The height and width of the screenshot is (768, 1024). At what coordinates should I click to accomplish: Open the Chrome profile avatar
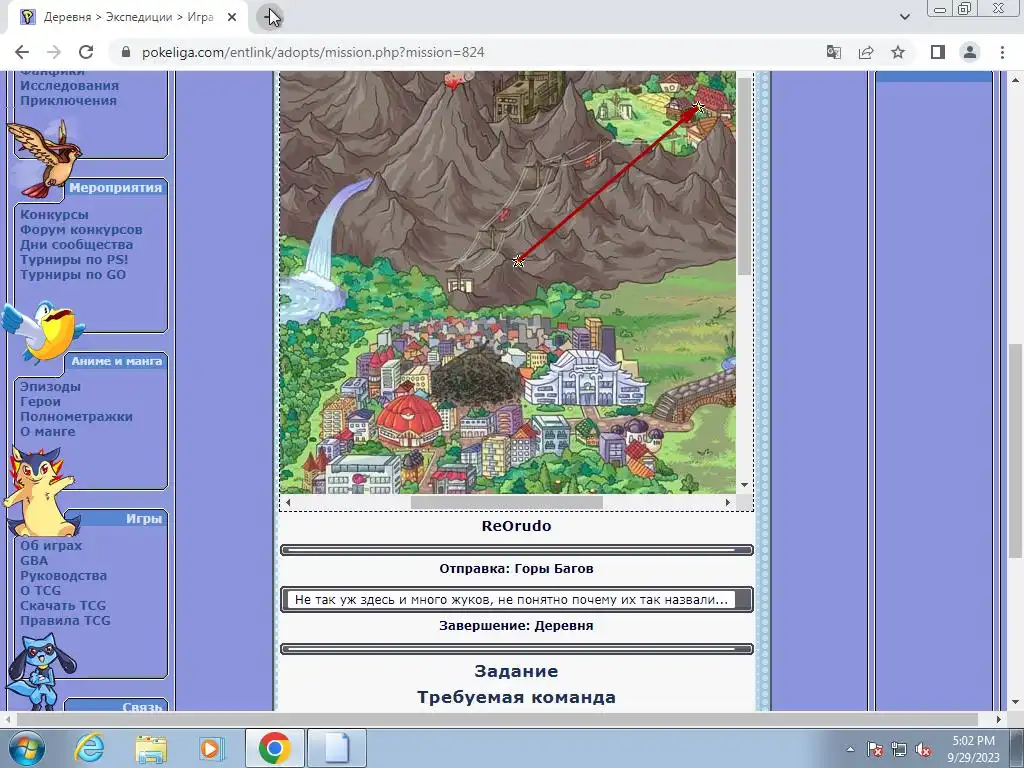tap(970, 52)
